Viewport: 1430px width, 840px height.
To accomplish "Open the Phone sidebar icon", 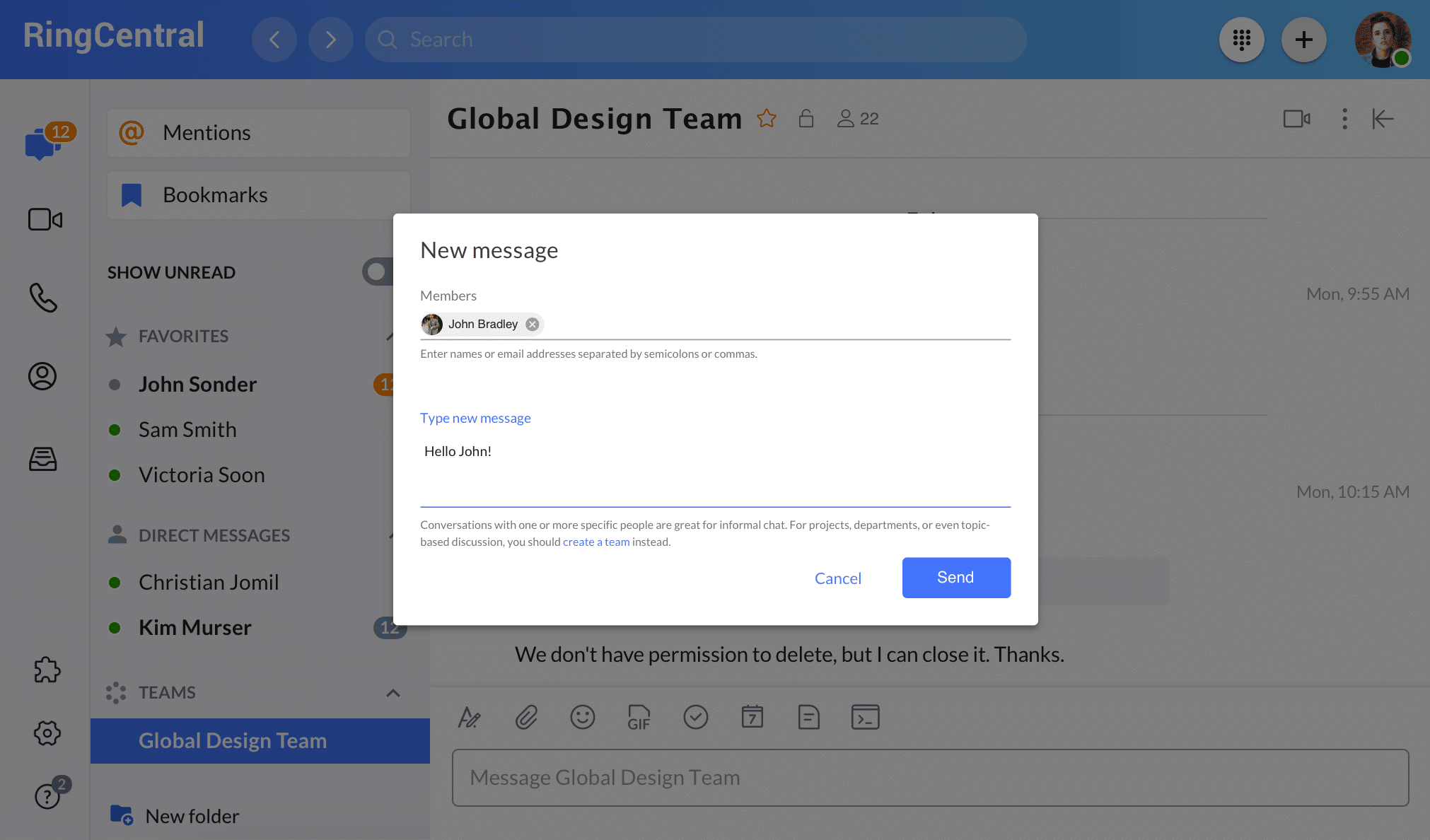I will point(43,298).
